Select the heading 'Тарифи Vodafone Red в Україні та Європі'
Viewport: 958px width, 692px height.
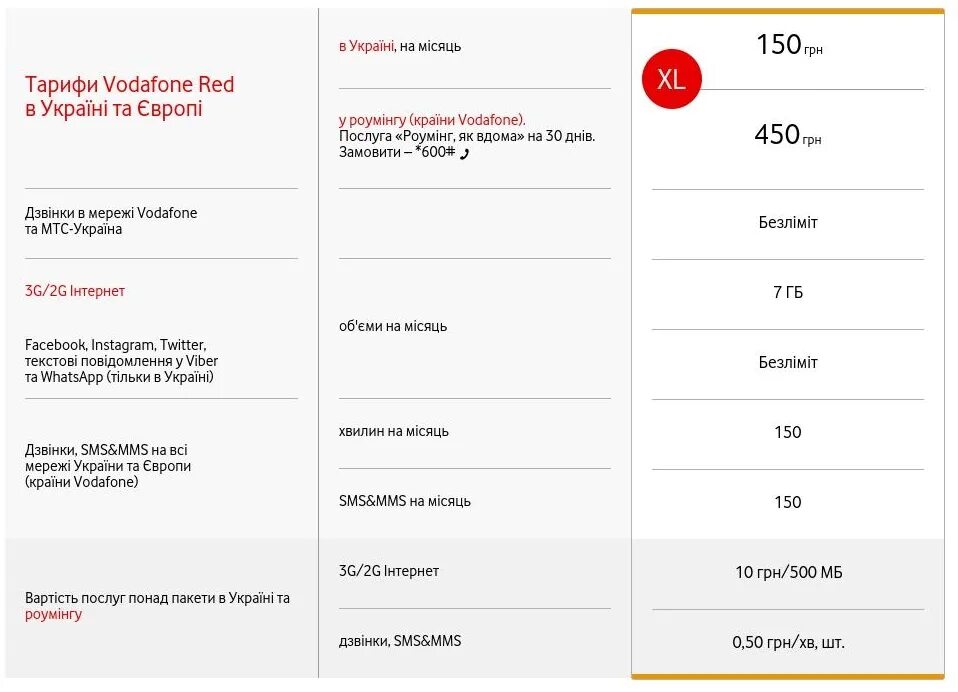click(x=130, y=96)
